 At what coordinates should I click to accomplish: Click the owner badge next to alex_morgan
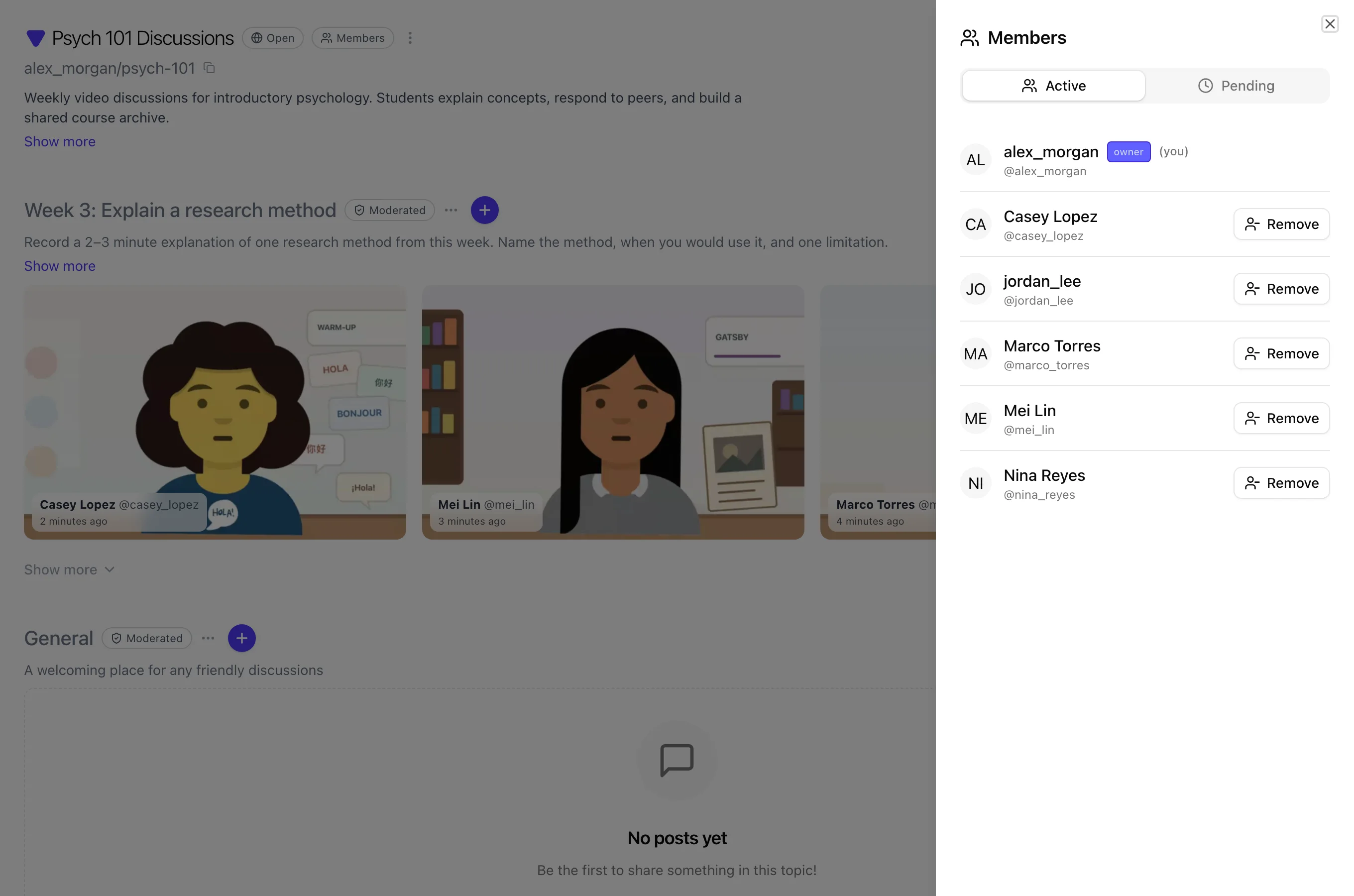[x=1128, y=152]
